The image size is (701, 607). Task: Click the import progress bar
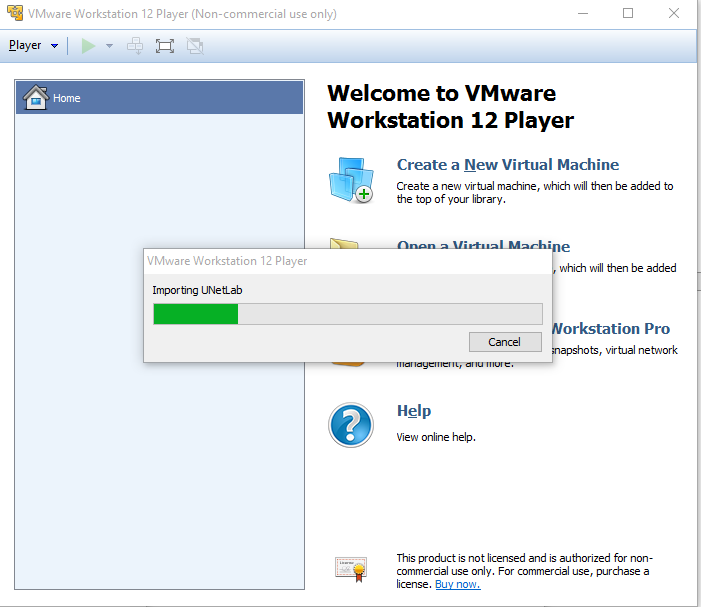348,314
